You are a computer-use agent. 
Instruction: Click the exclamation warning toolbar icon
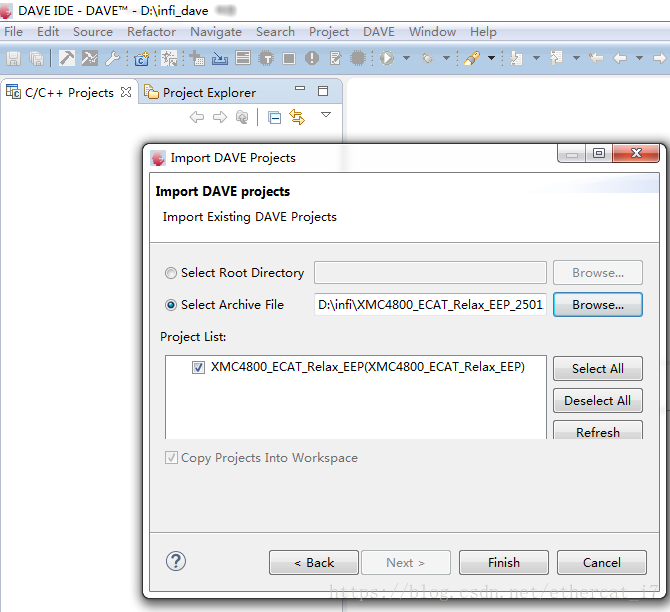(x=312, y=58)
